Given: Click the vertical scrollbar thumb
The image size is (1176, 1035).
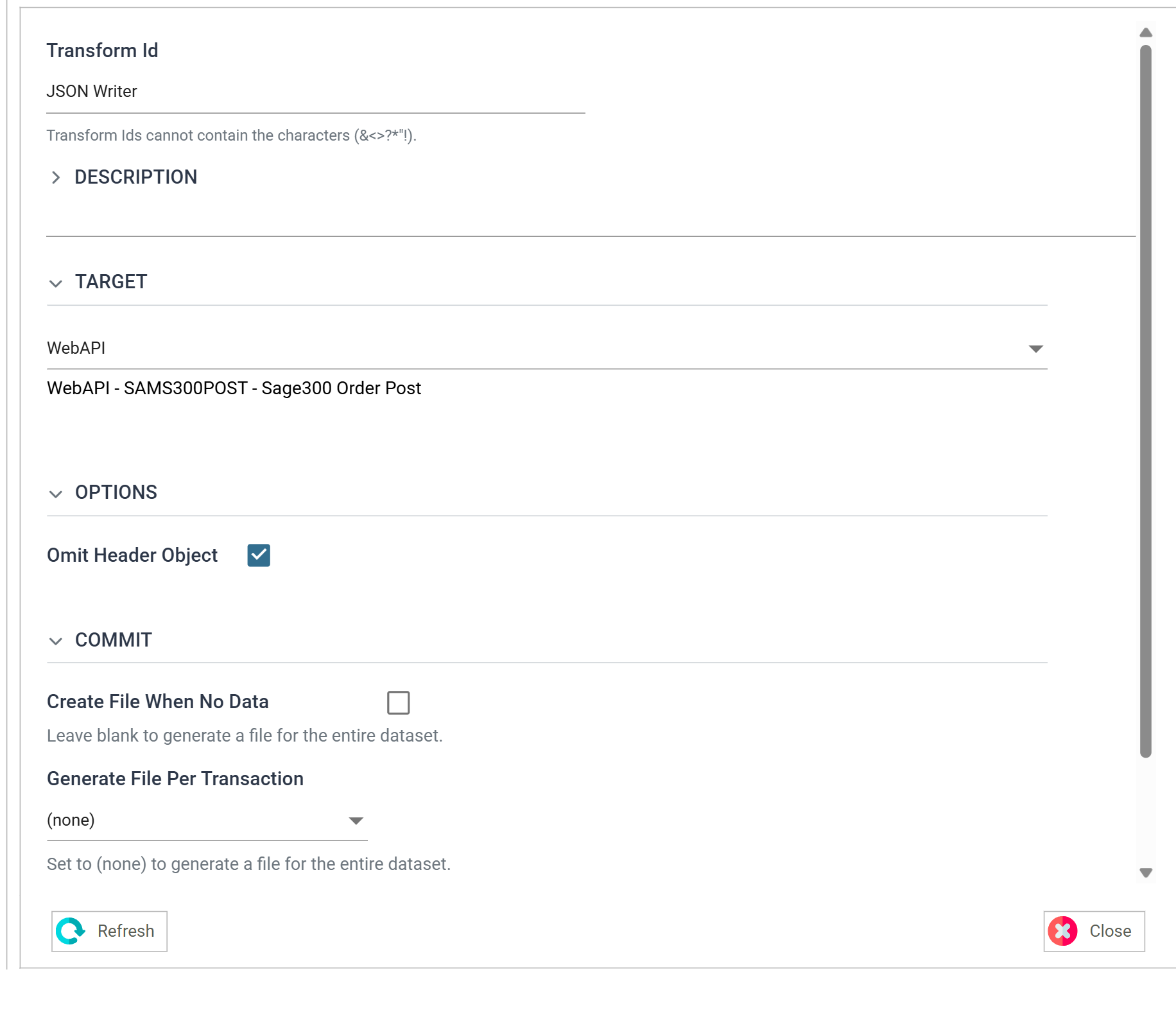Looking at the screenshot, I should click(1146, 401).
